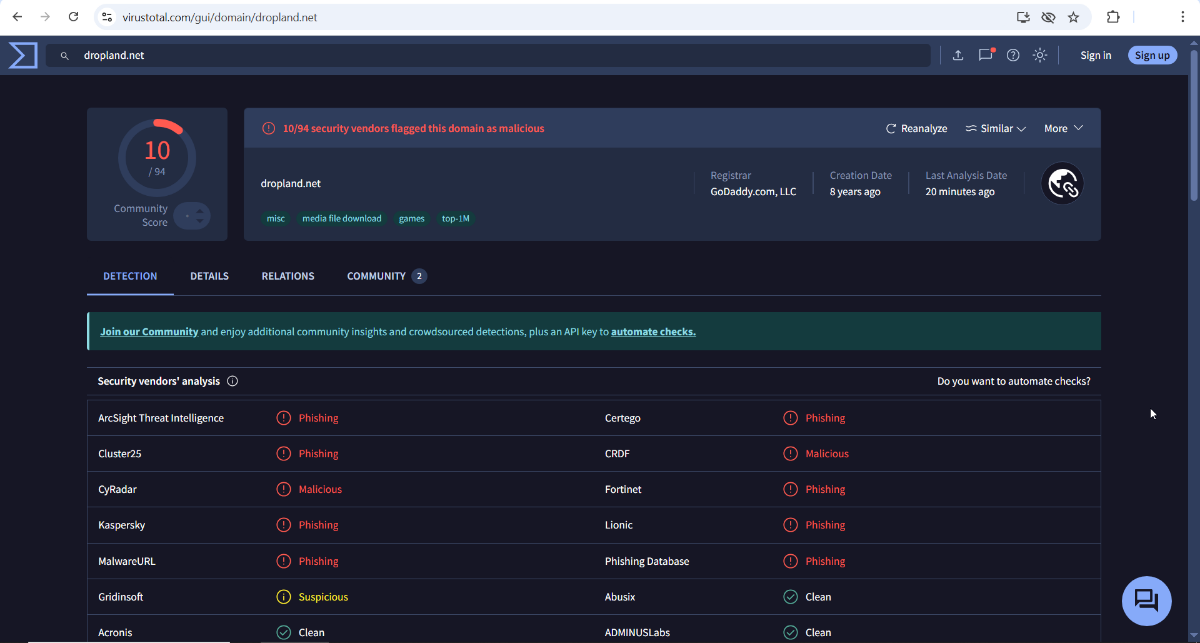Click the Phishing Database vendor name
The height and width of the screenshot is (643, 1200).
[x=647, y=561]
